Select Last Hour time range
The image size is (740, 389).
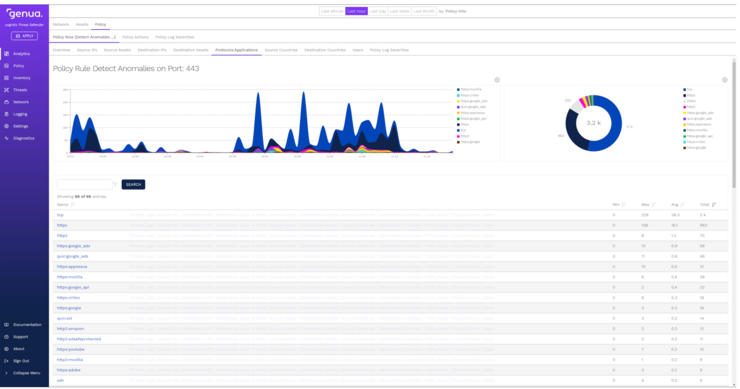(356, 11)
